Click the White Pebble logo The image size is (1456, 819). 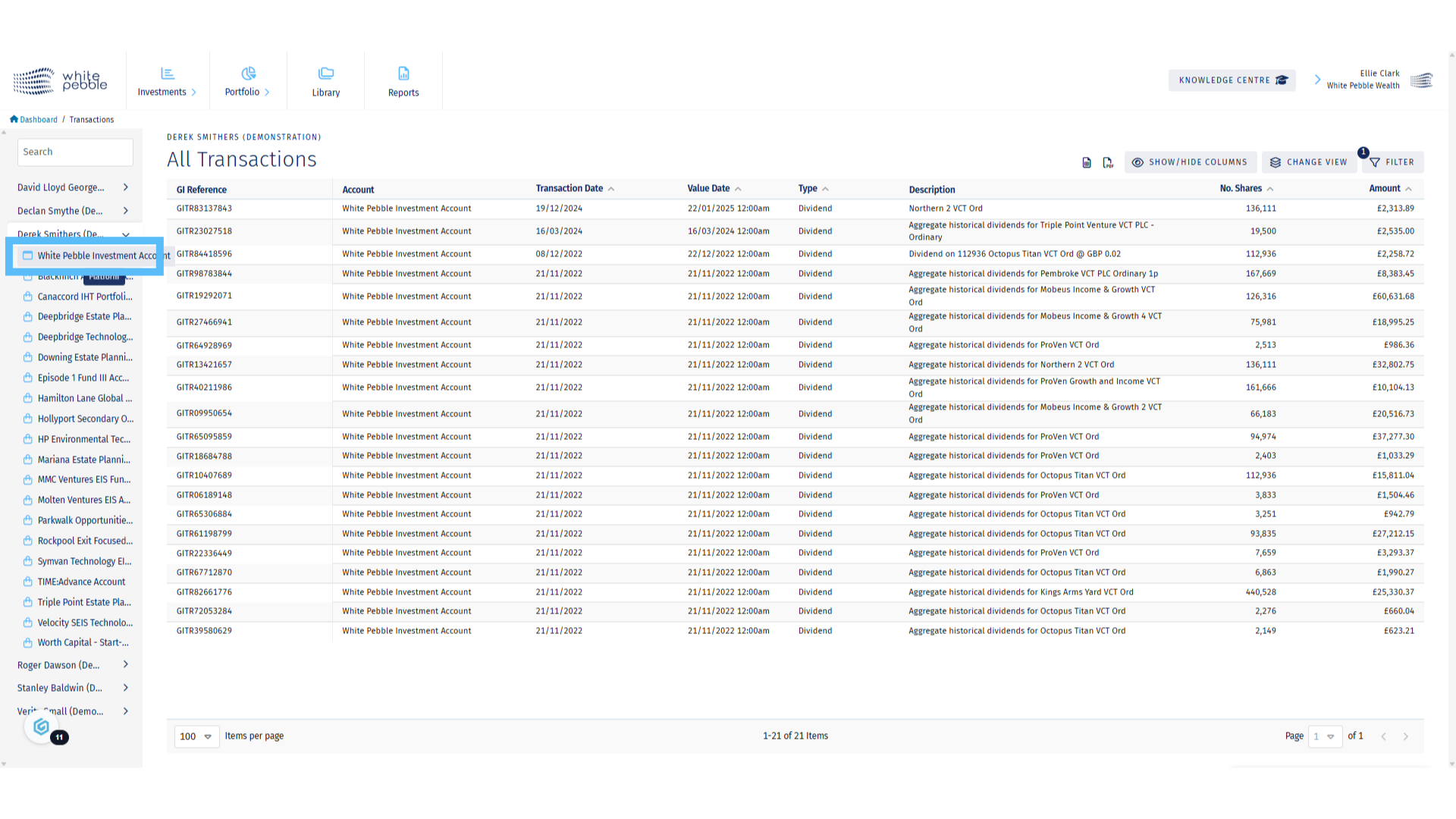61,80
